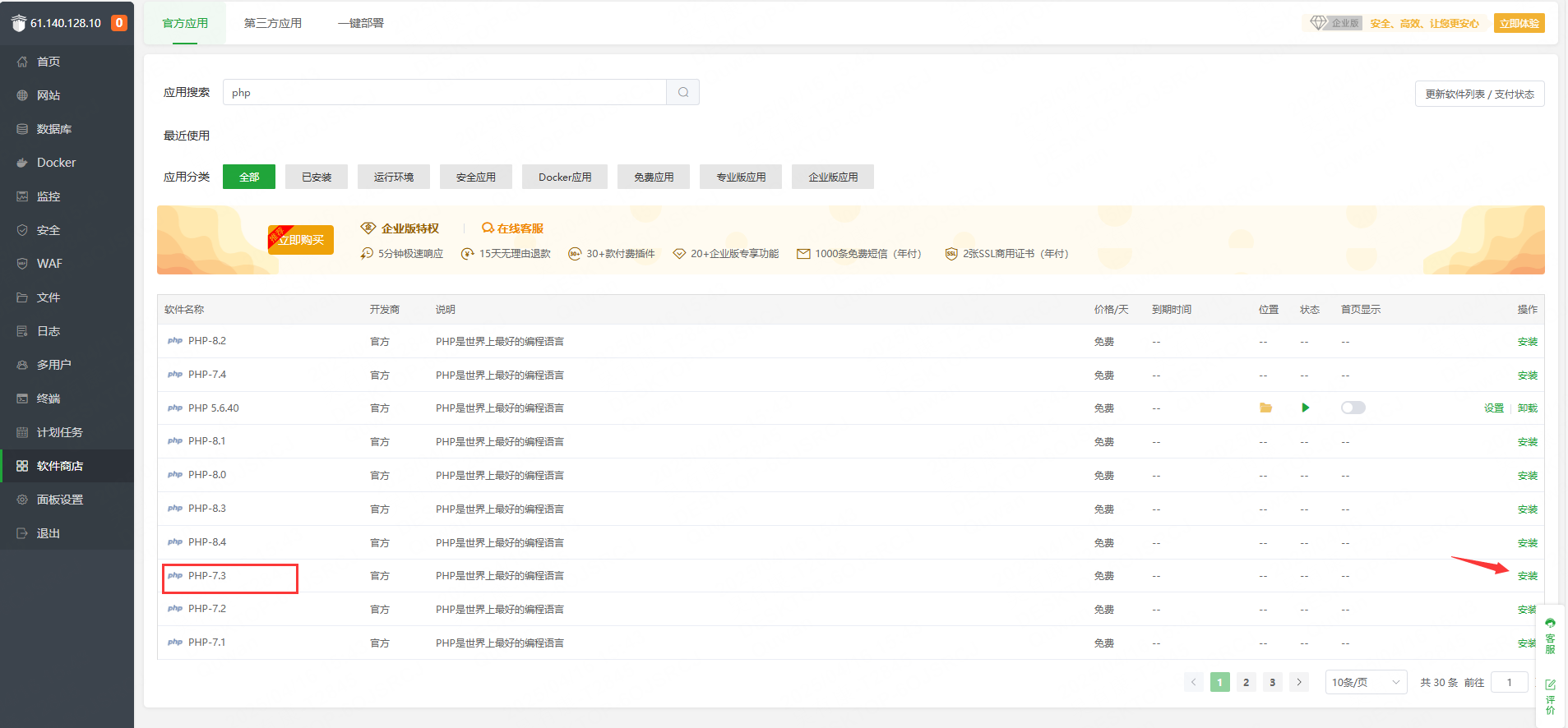Click the search magnifier icon
1568x728 pixels.
[x=682, y=92]
